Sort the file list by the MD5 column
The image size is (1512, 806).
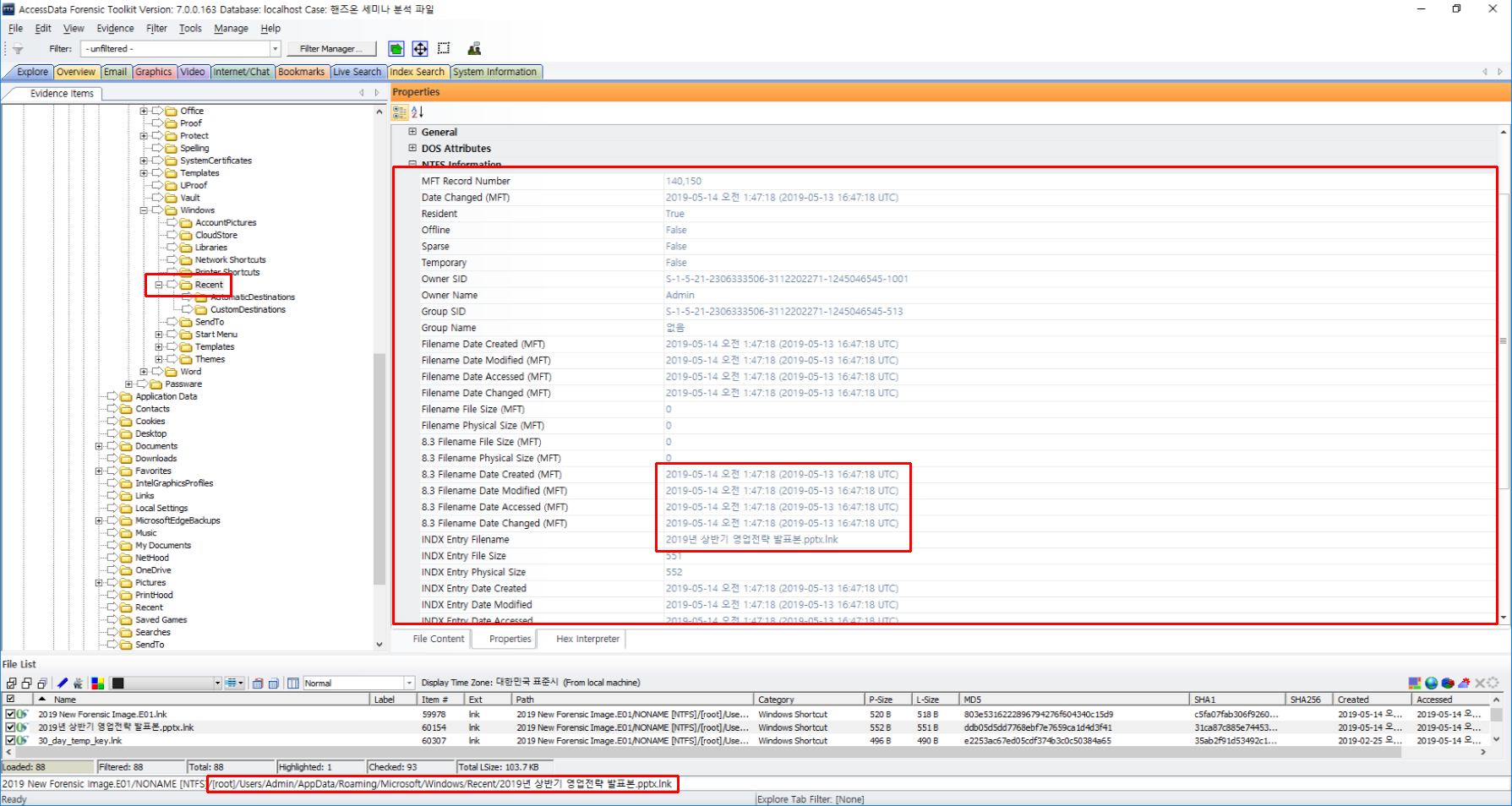(973, 700)
